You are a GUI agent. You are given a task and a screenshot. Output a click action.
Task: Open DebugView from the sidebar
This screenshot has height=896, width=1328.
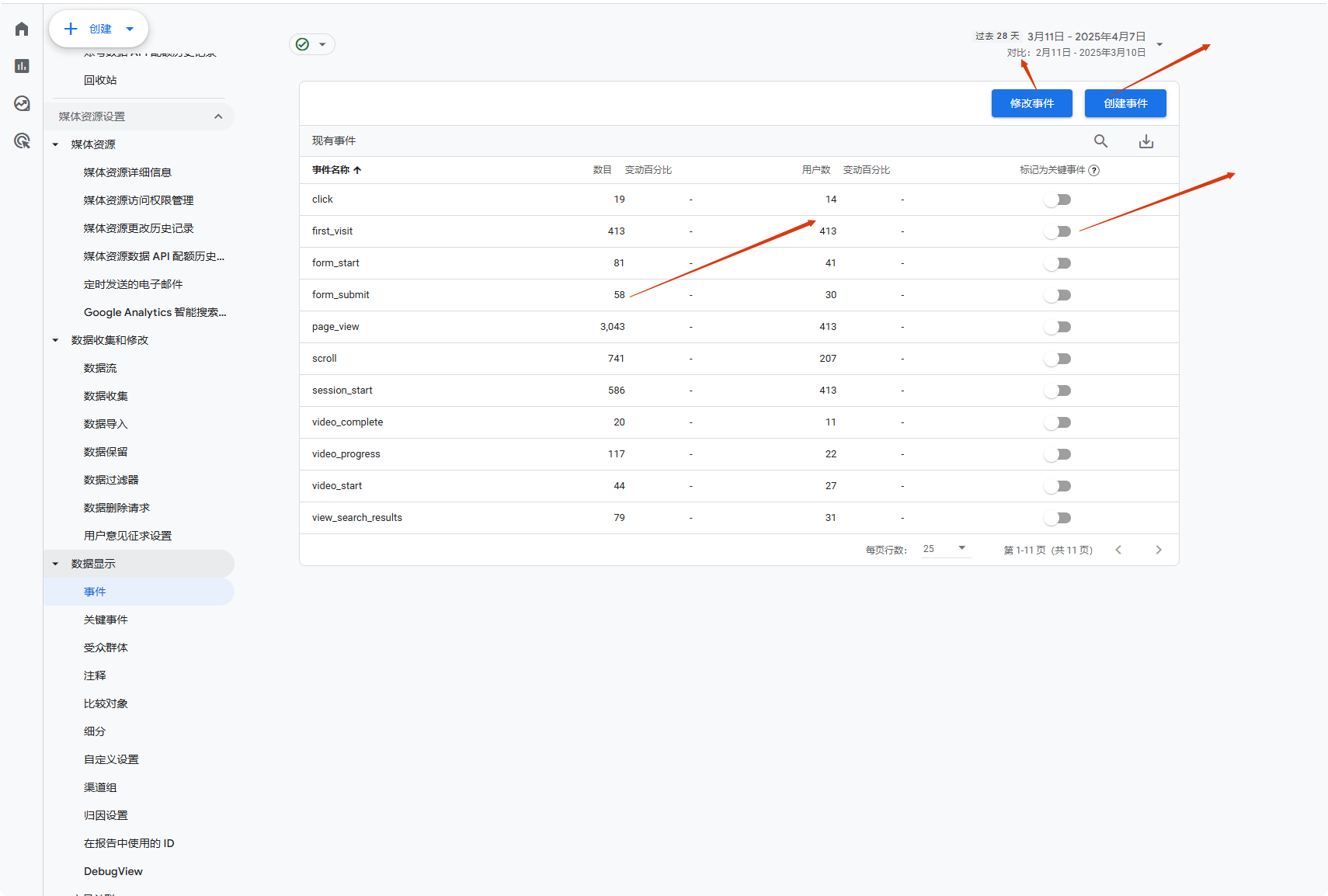113,871
